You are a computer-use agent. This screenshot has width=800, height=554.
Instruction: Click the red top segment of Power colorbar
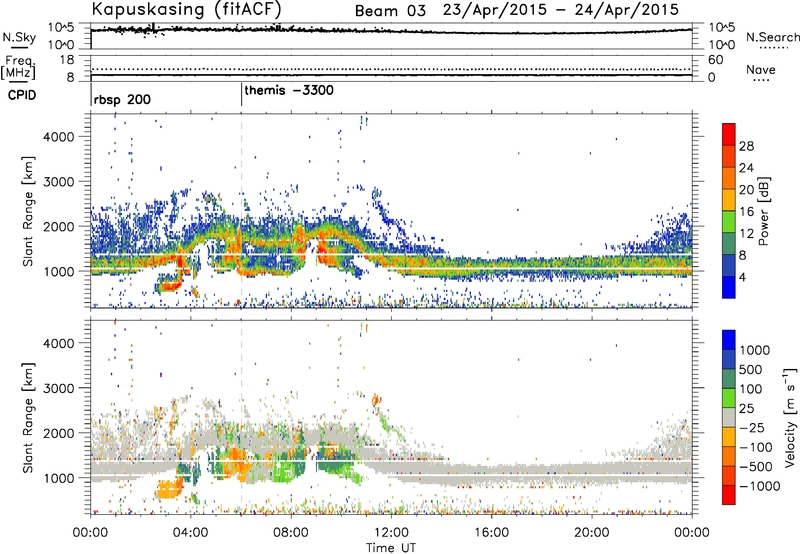[x=729, y=134]
